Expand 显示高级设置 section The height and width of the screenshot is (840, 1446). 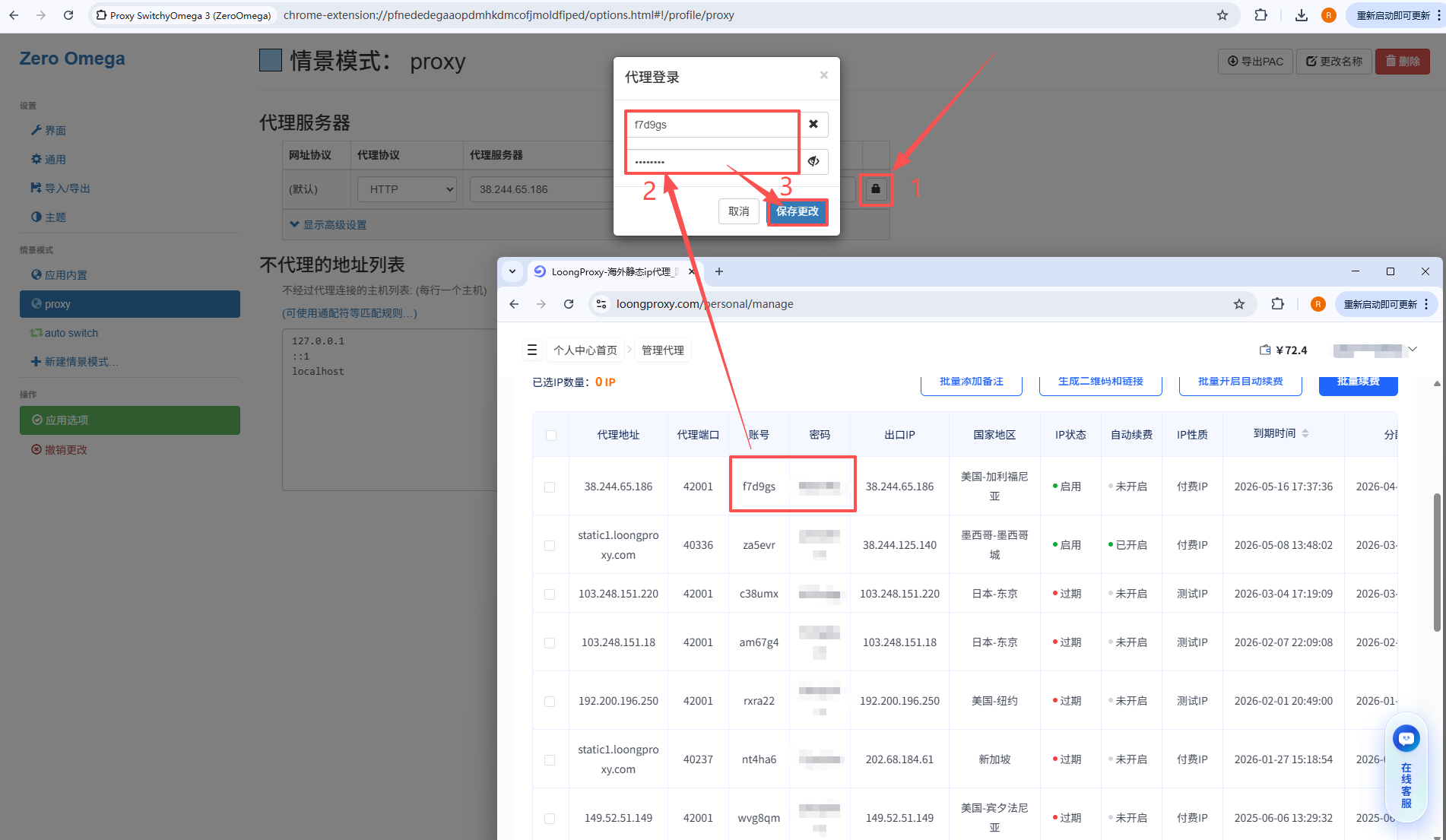point(328,225)
